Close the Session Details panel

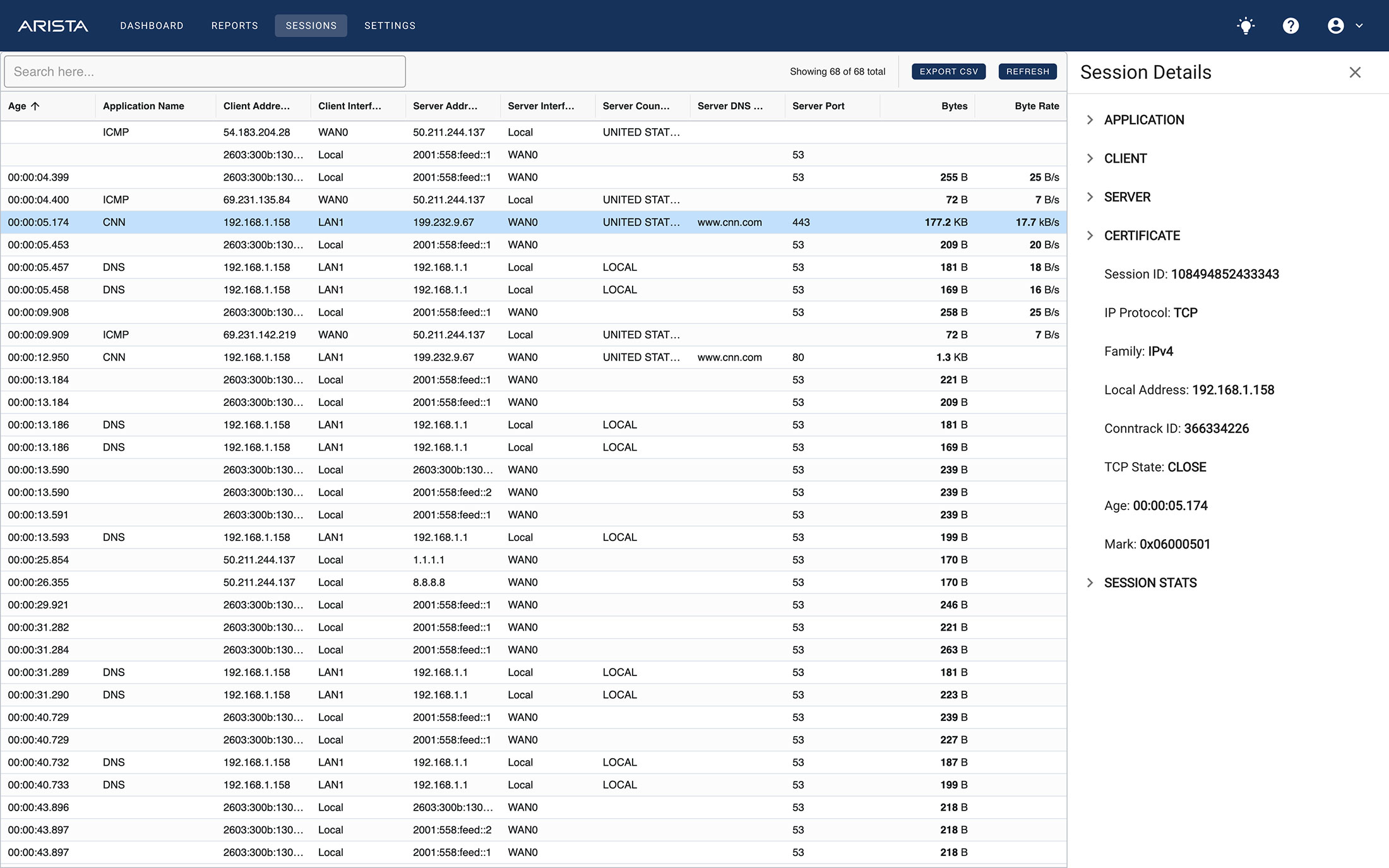tap(1355, 73)
